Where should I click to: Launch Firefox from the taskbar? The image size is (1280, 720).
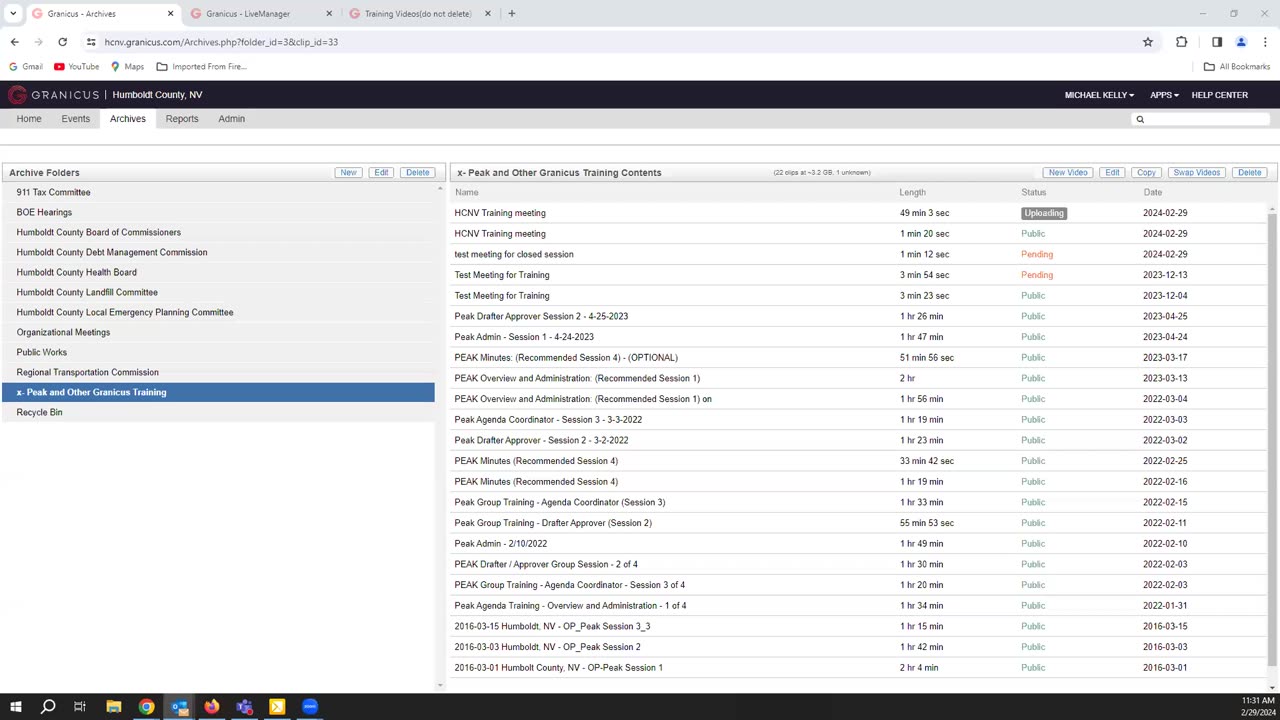(x=212, y=707)
